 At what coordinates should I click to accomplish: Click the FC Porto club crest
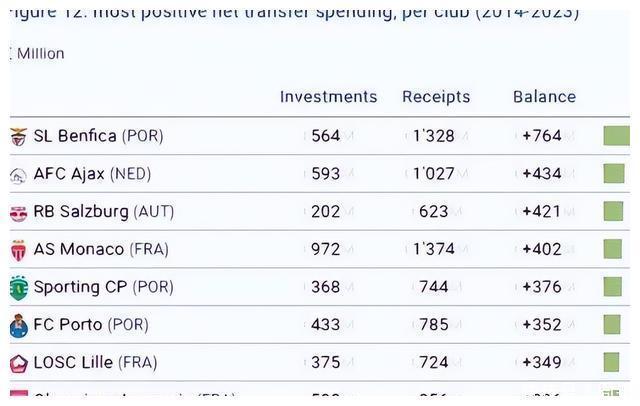[x=18, y=326]
